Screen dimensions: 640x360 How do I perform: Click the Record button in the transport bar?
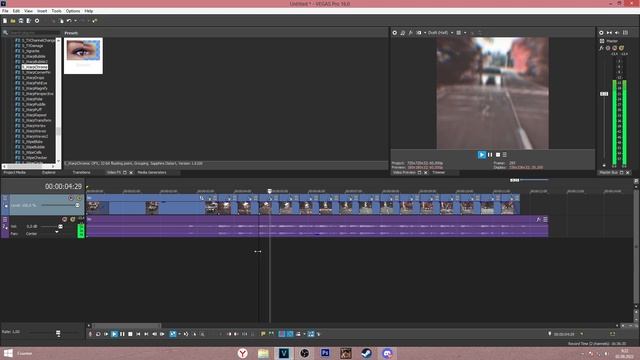coord(90,334)
